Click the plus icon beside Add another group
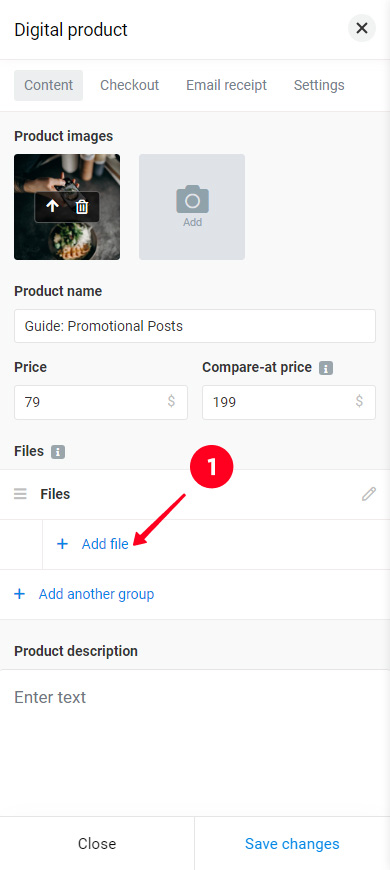 pos(20,594)
